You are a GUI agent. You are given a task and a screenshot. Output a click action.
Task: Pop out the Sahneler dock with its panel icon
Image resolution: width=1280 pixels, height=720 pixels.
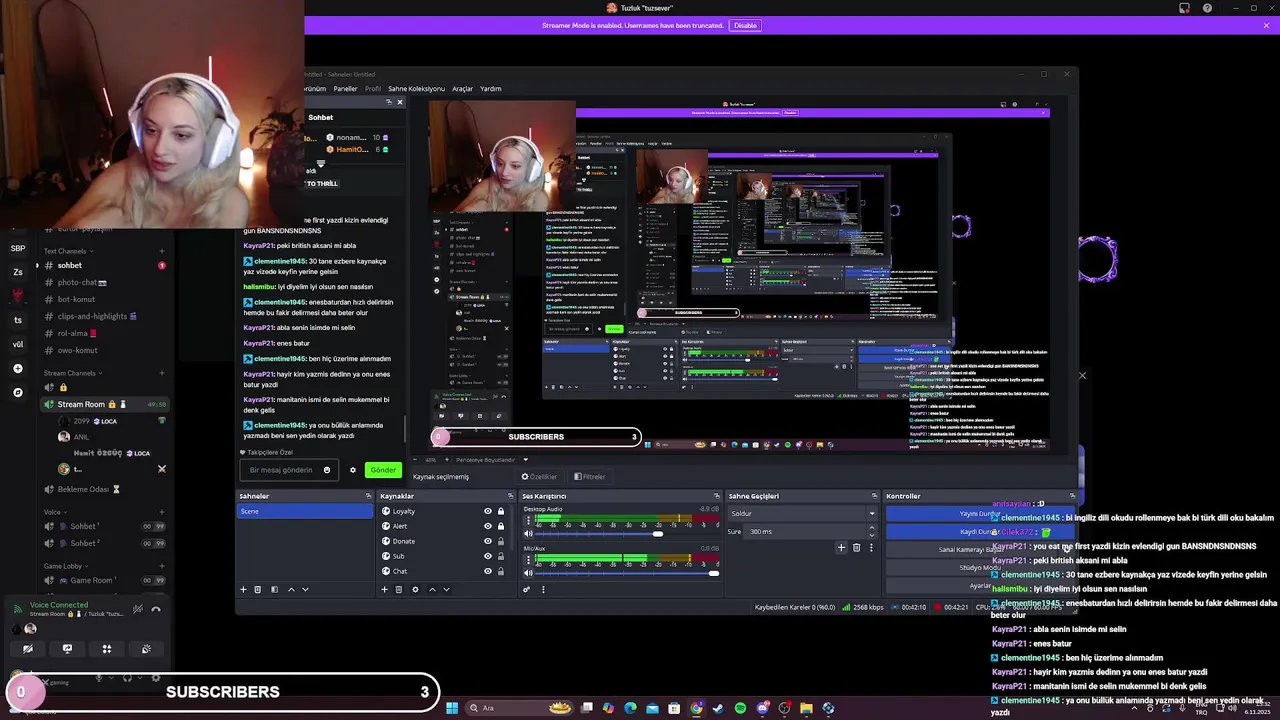pos(368,496)
